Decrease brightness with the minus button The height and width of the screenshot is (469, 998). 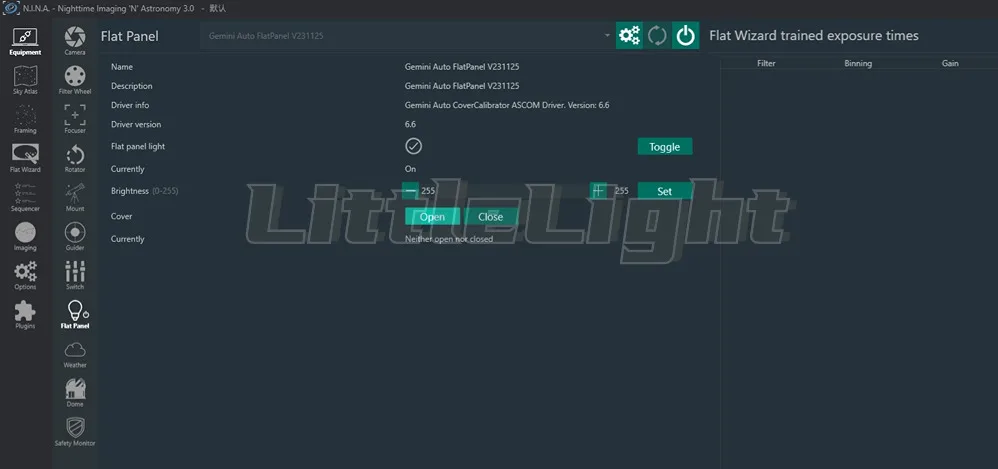tap(411, 190)
